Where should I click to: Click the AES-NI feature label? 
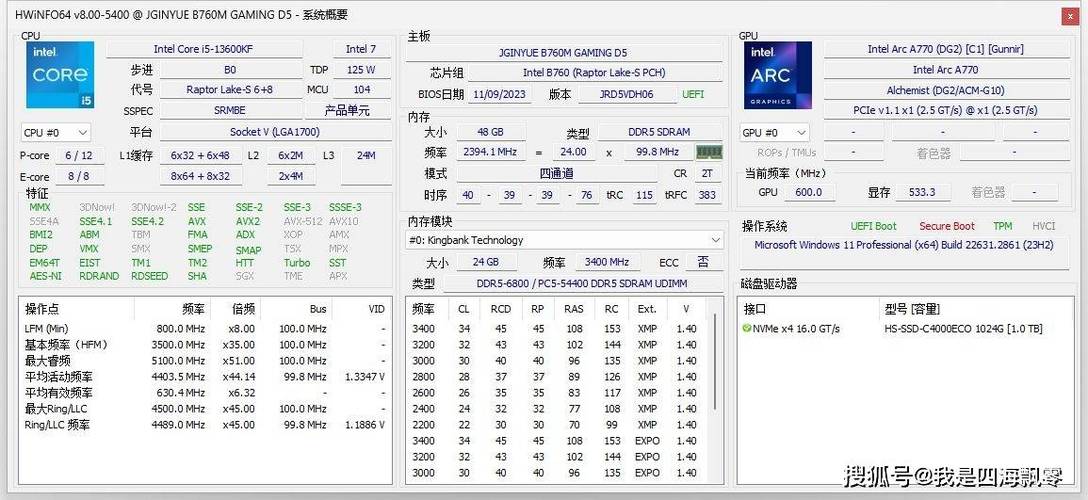(45, 275)
